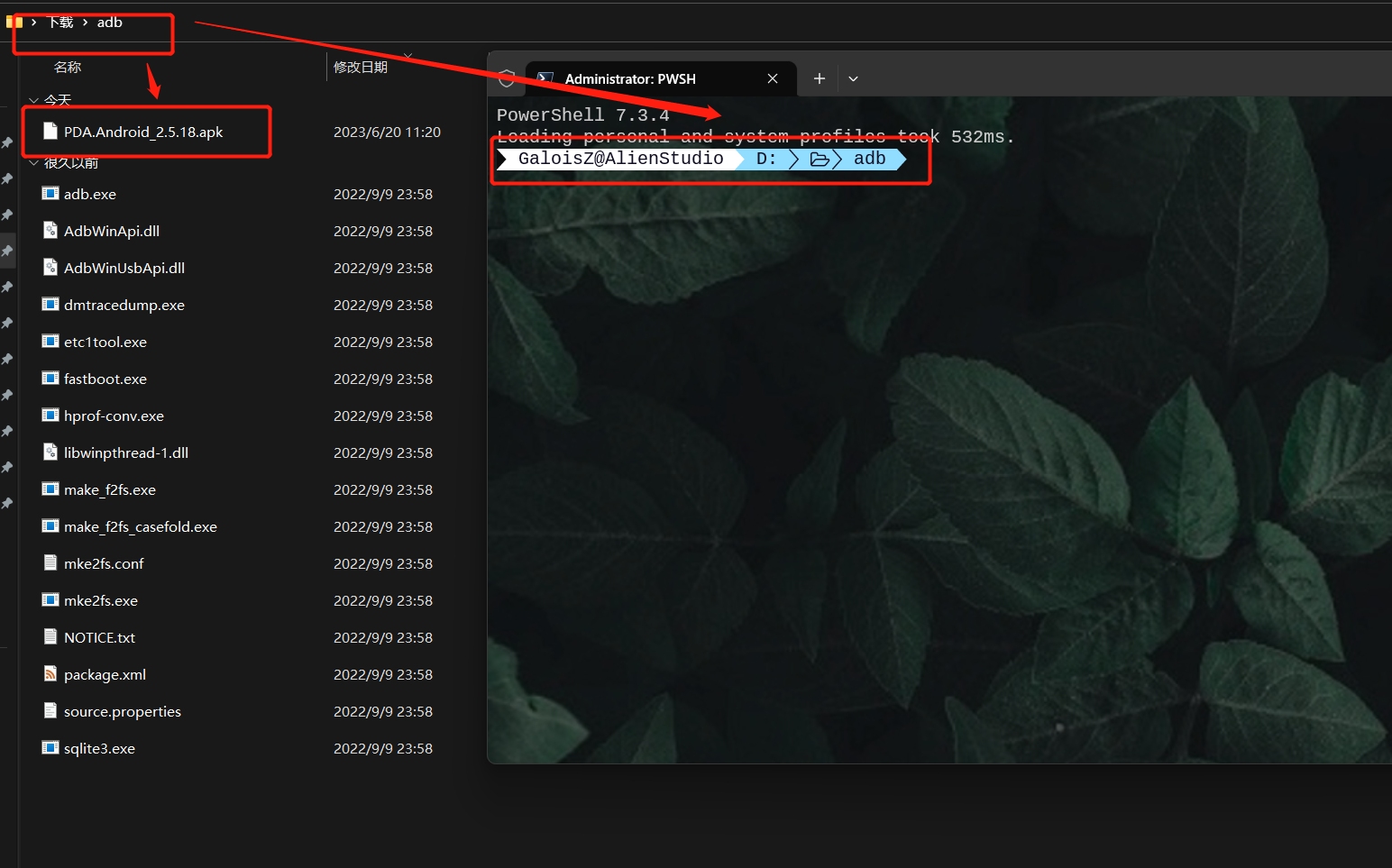
Task: Collapse the 很久以前 group
Action: 33,163
